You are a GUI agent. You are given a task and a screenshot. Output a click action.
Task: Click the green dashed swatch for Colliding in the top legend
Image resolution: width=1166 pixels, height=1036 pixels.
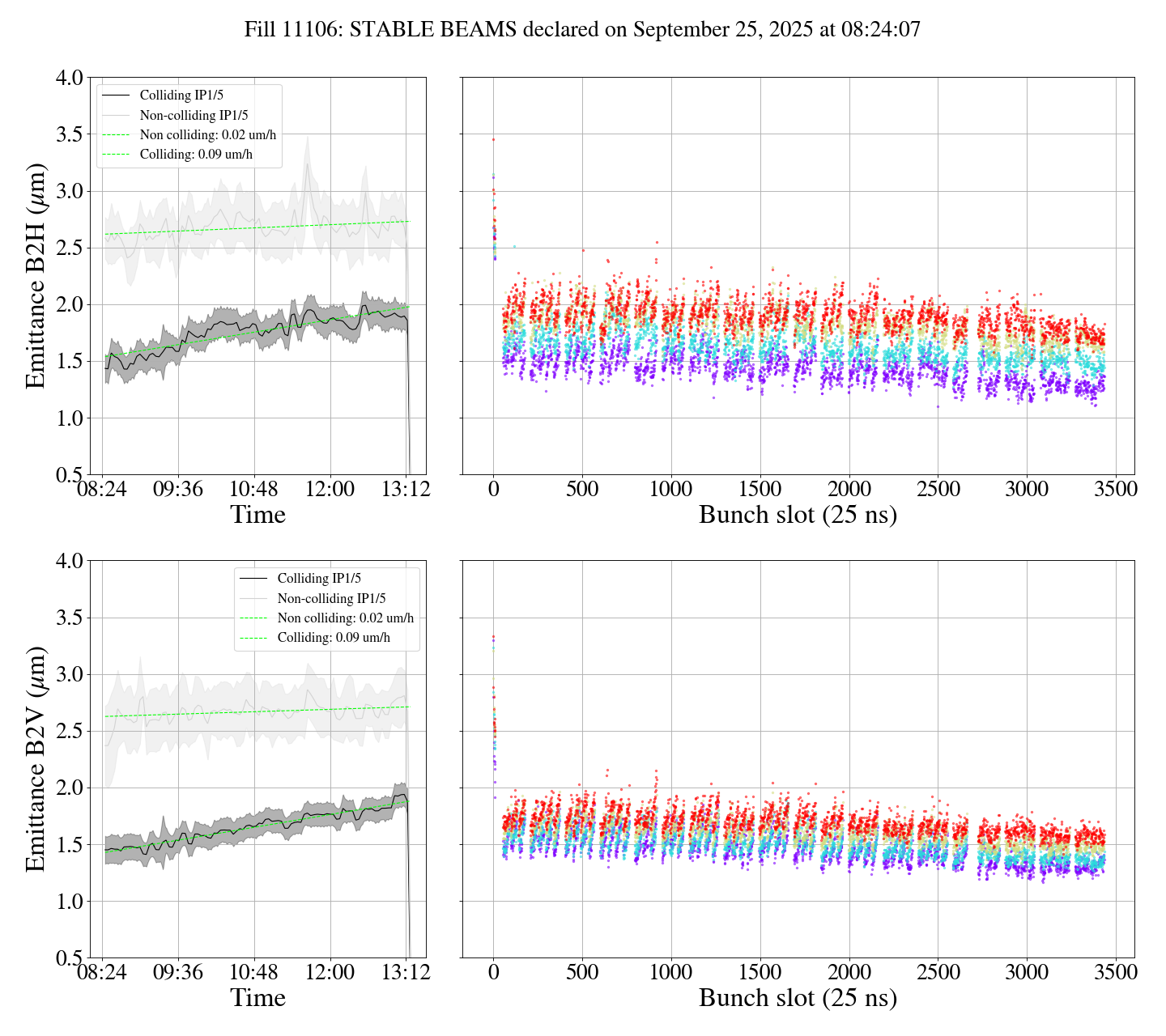point(116,155)
